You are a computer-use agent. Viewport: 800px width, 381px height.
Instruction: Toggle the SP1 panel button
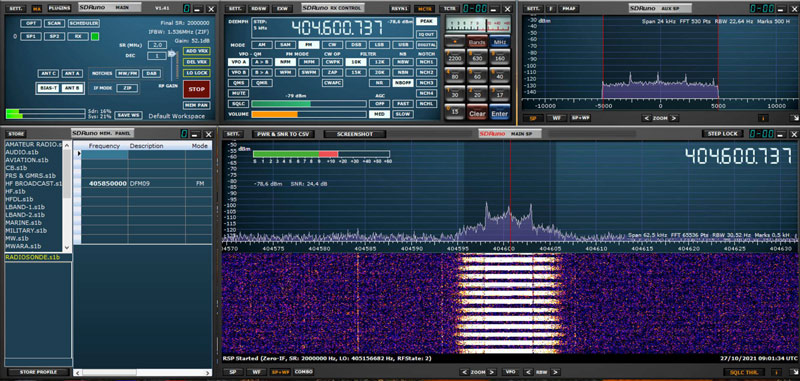(31, 37)
